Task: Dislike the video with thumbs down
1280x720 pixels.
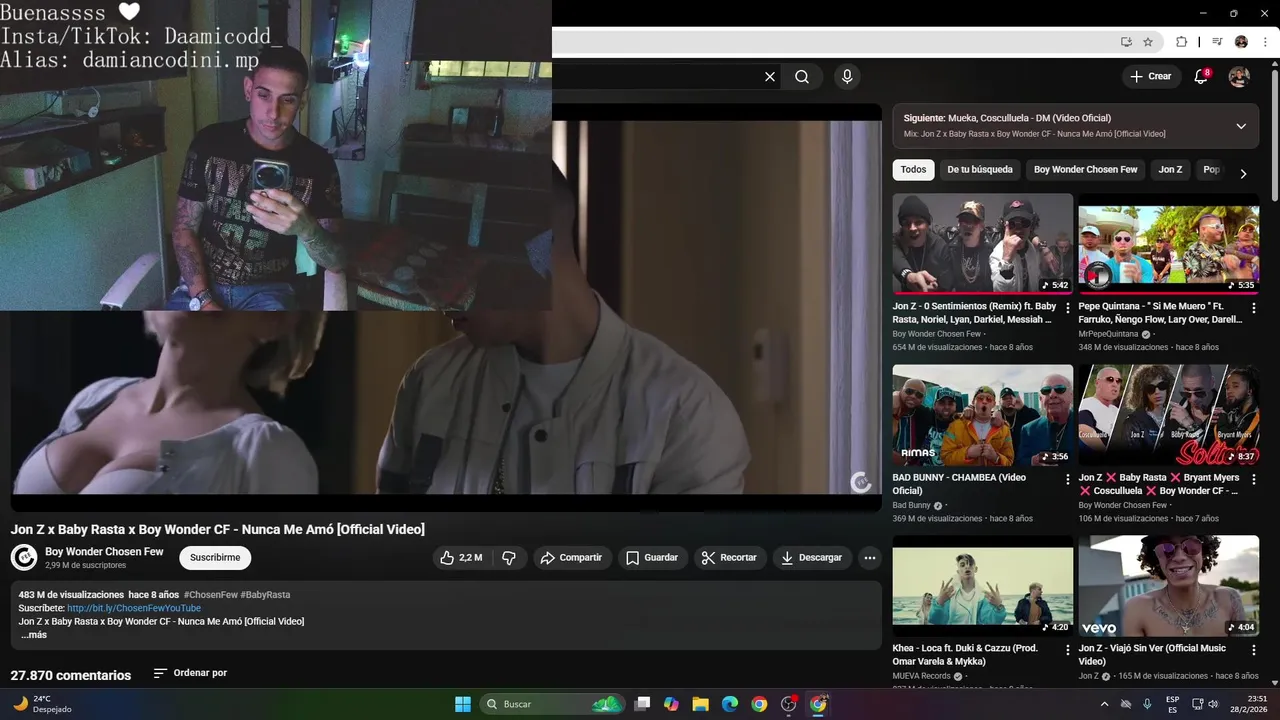Action: [509, 558]
